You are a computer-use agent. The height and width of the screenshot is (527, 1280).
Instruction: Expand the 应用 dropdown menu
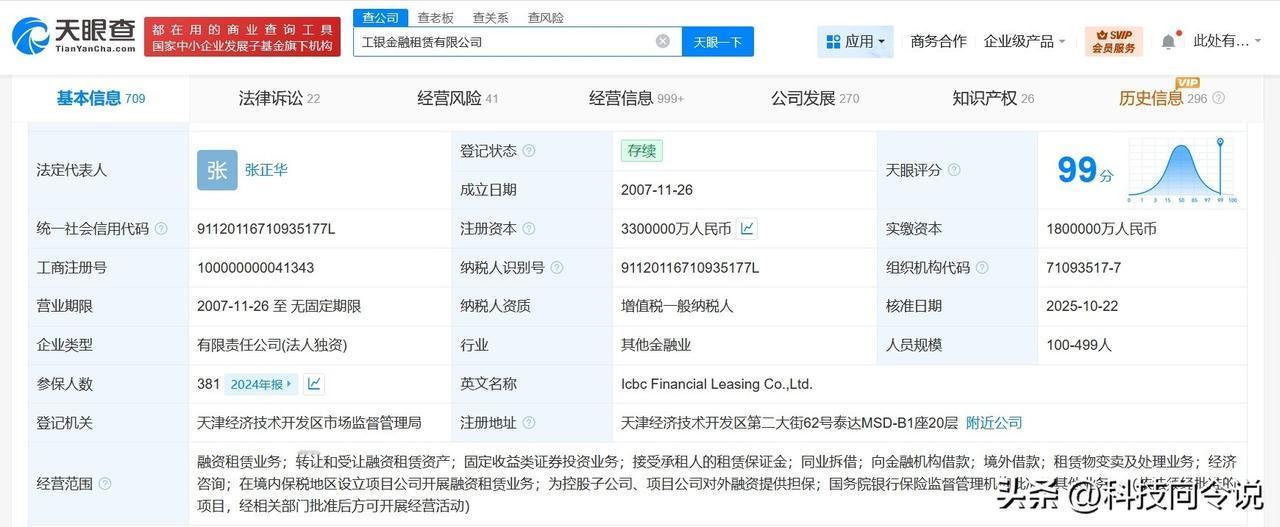point(881,42)
